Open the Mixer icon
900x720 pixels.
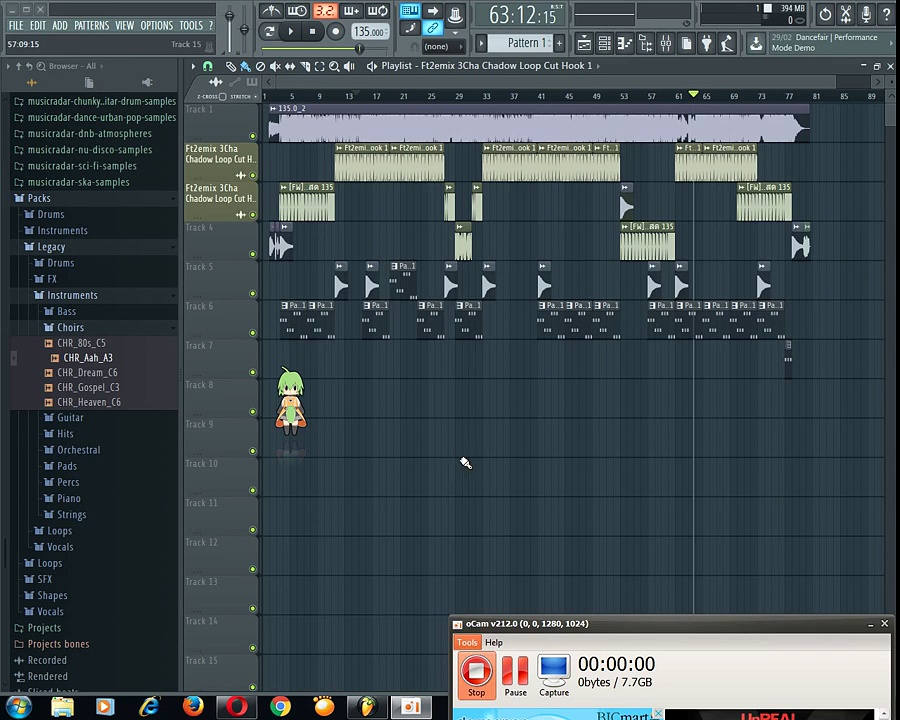[x=666, y=43]
